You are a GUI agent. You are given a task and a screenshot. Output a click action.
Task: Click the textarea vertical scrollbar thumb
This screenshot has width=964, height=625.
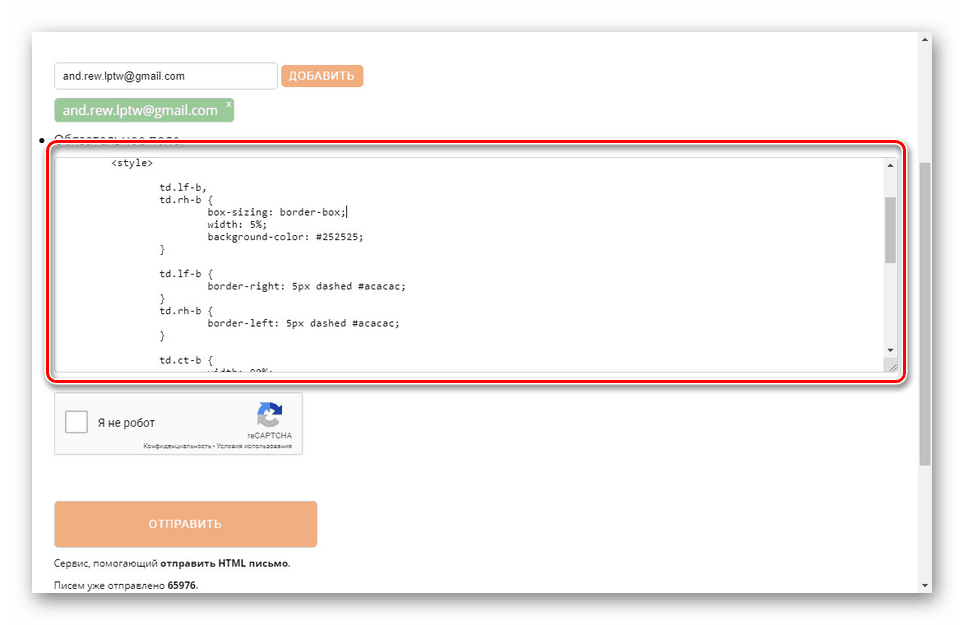pos(890,230)
